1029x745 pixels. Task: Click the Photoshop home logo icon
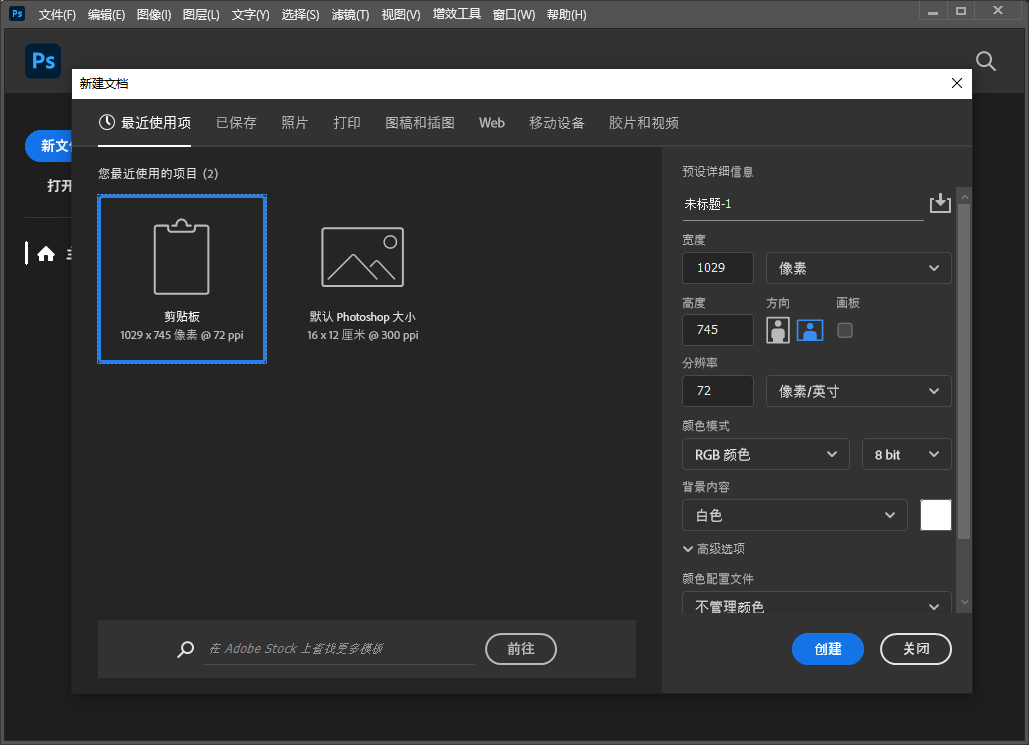pyautogui.click(x=42, y=61)
